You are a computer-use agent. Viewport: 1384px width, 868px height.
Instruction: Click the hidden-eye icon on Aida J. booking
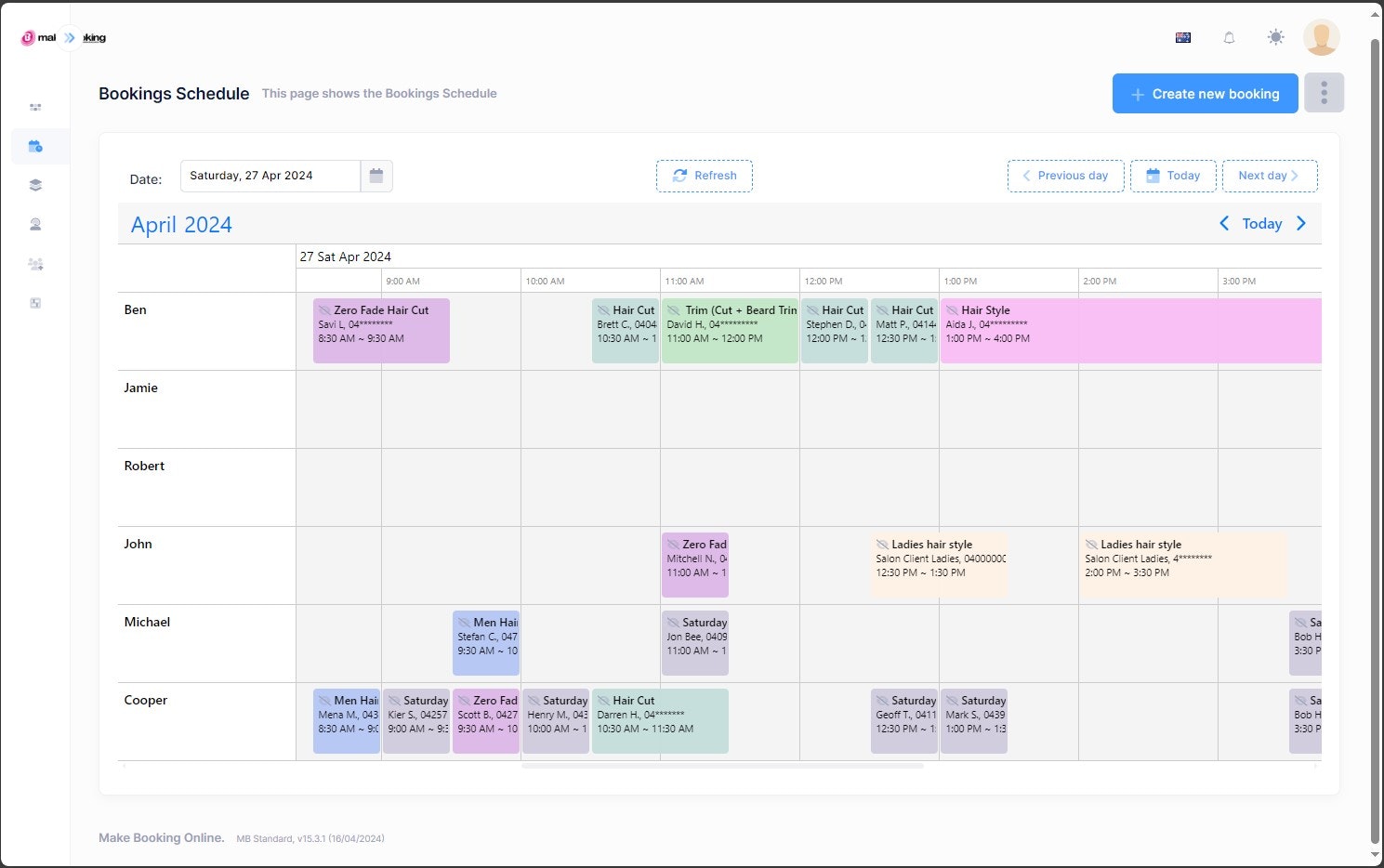coord(952,310)
